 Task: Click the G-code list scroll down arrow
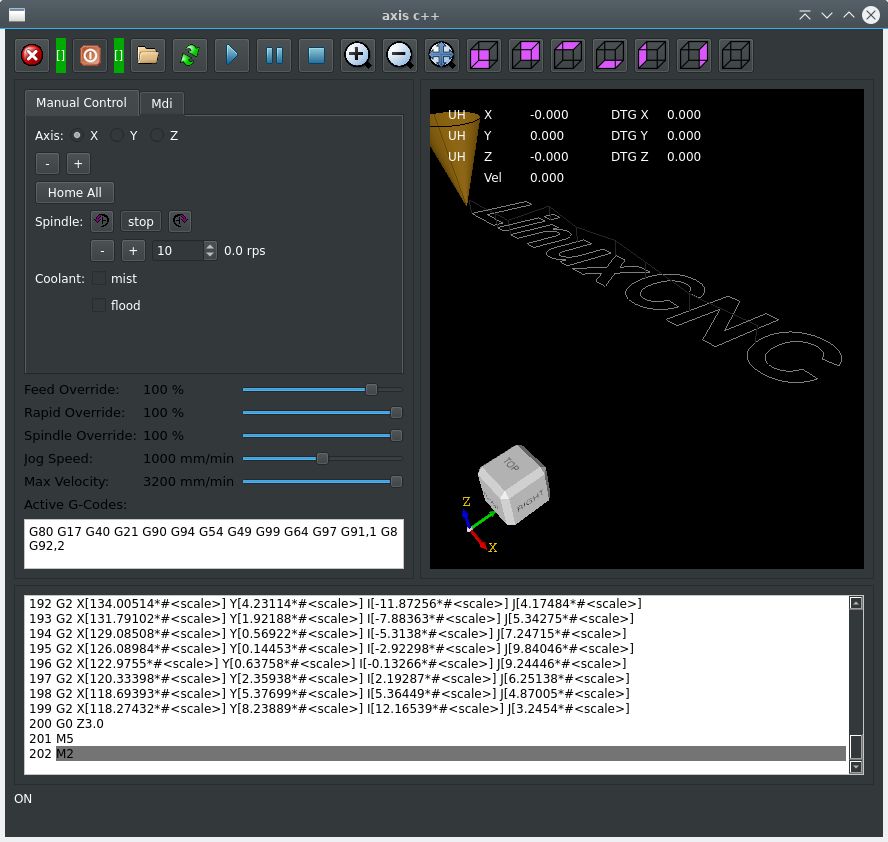[856, 767]
